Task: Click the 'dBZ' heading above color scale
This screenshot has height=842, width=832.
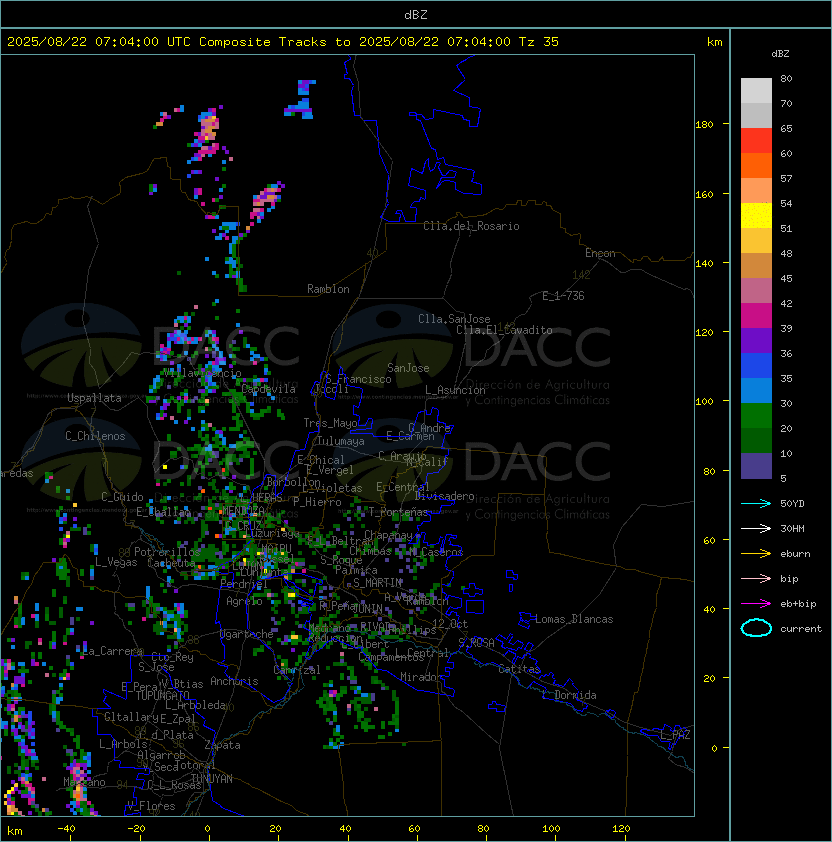Action: (x=780, y=54)
